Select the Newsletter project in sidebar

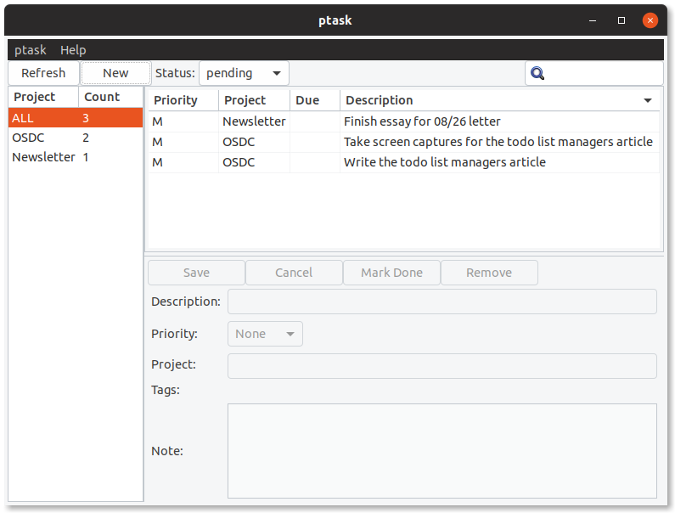43,157
